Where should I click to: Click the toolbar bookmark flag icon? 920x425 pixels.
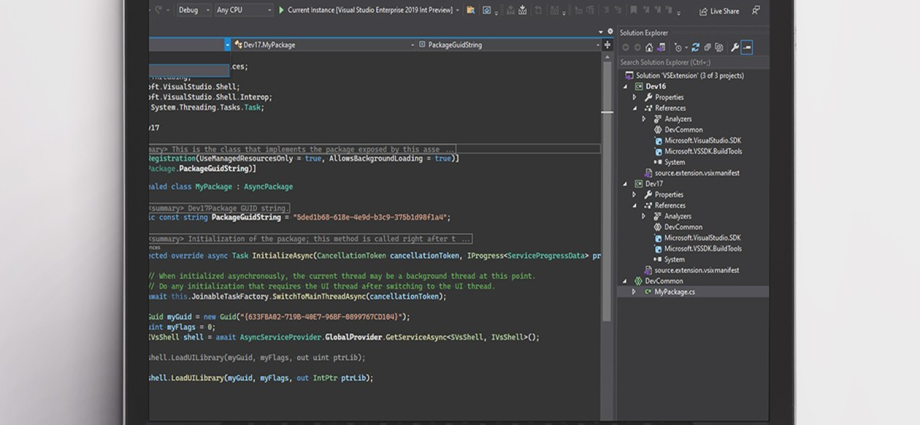click(634, 10)
